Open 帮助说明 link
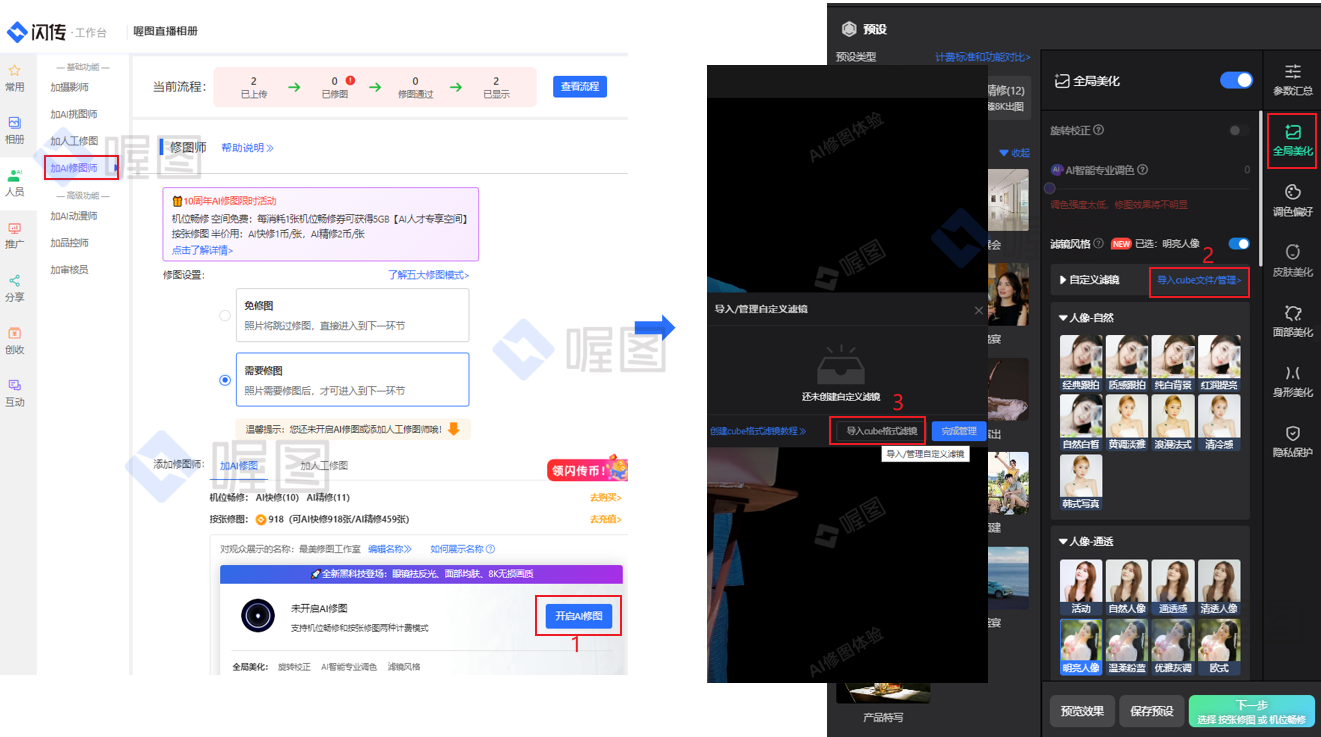The width and height of the screenshot is (1321, 737). tap(247, 148)
